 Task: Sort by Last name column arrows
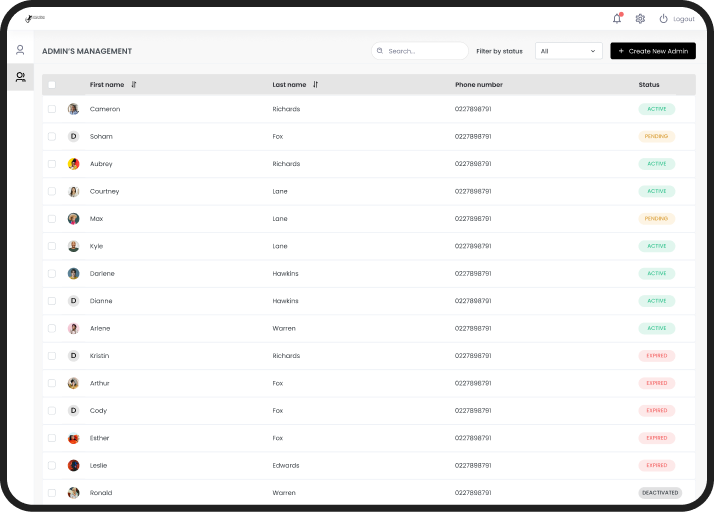pyautogui.click(x=316, y=84)
